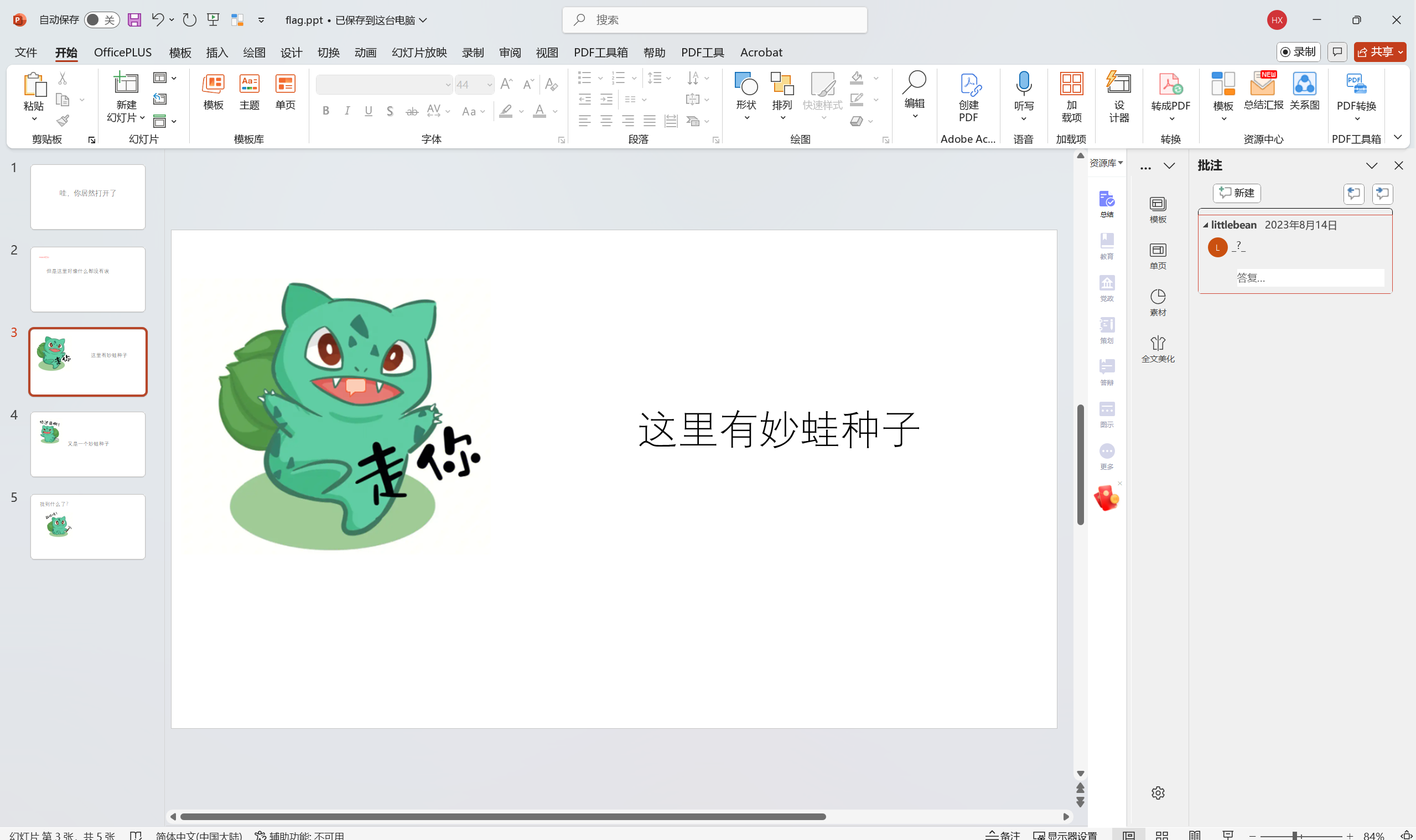The height and width of the screenshot is (840, 1416).
Task: Click 显示器设置 in status bar
Action: click(1065, 836)
